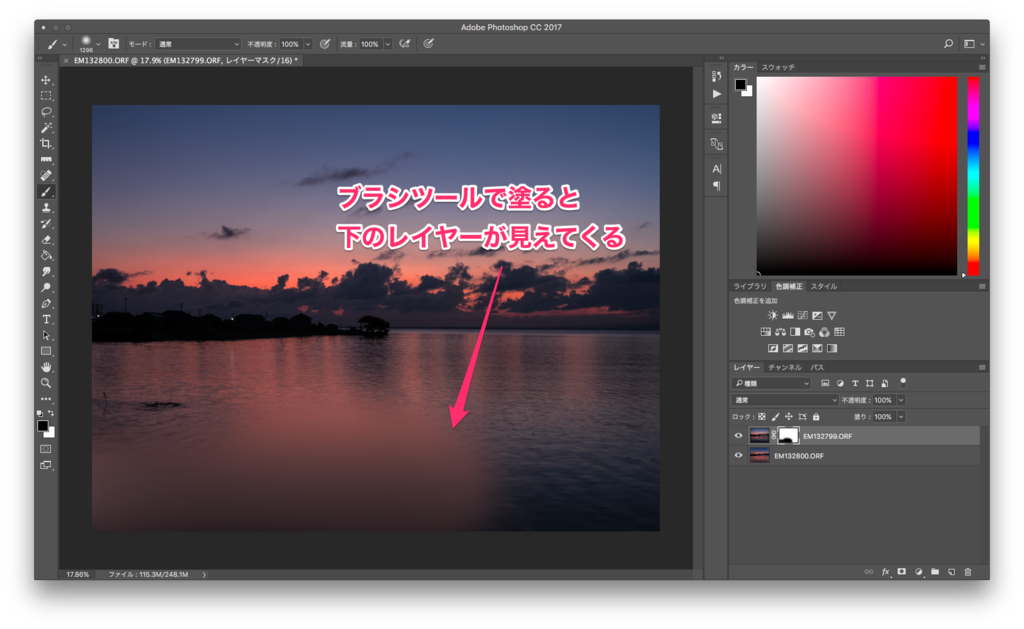Hide the EM132800.ORF layer with eye icon
The width and height of the screenshot is (1024, 629).
click(x=739, y=455)
